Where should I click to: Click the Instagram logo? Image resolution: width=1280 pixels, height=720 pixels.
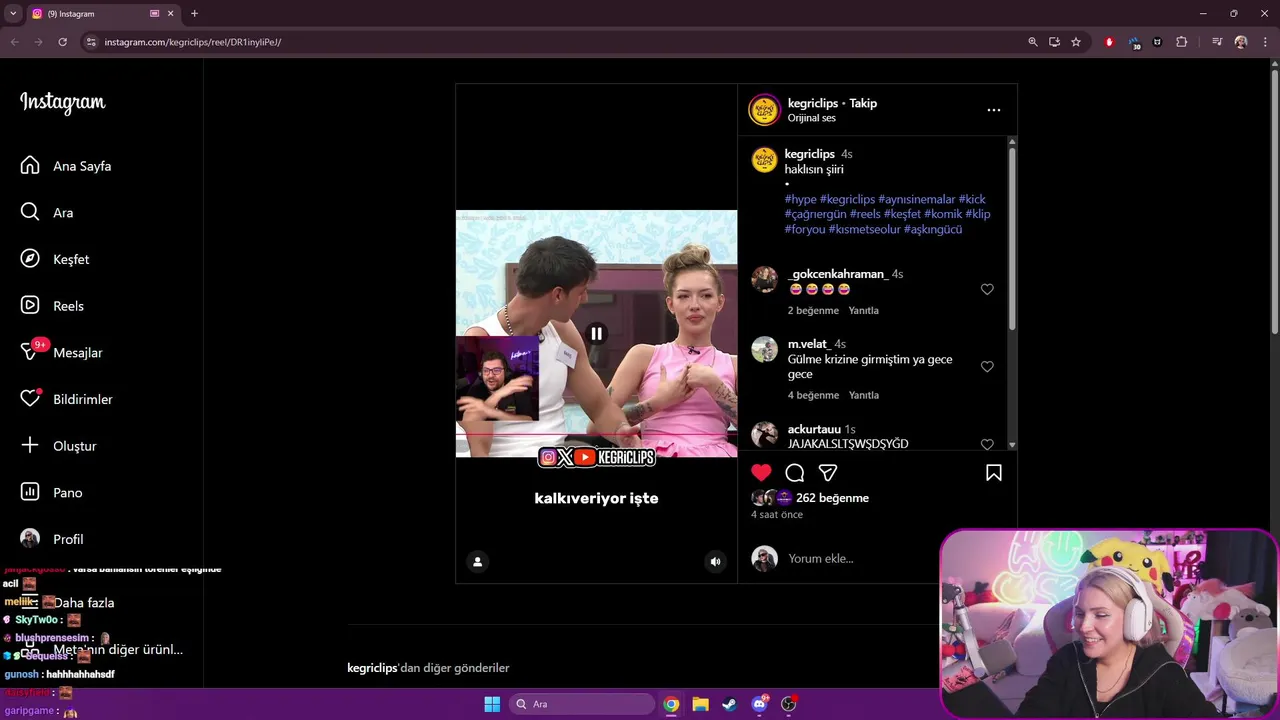62,103
